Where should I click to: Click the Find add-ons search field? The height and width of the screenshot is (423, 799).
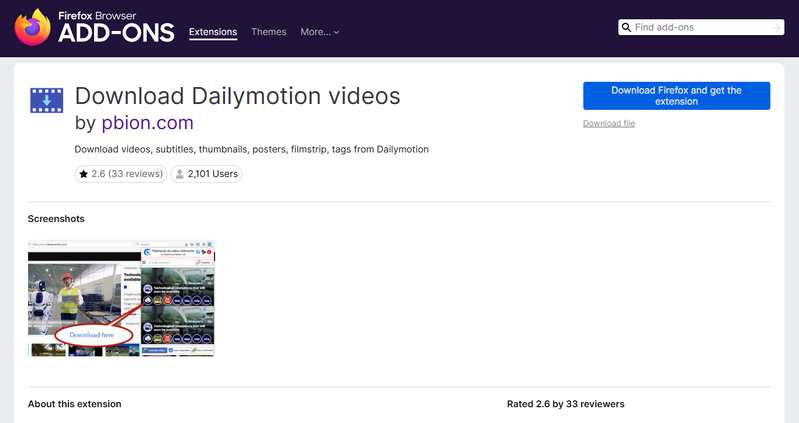click(x=701, y=27)
